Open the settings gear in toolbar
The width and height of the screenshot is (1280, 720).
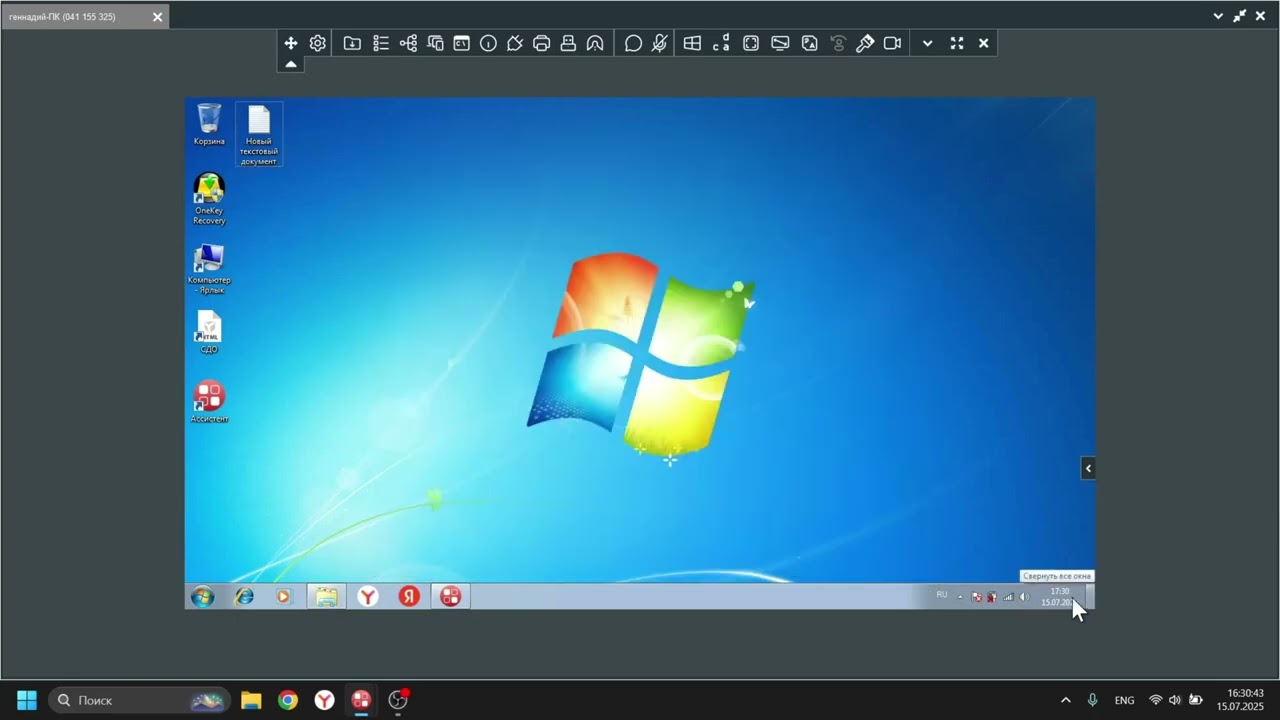[317, 43]
